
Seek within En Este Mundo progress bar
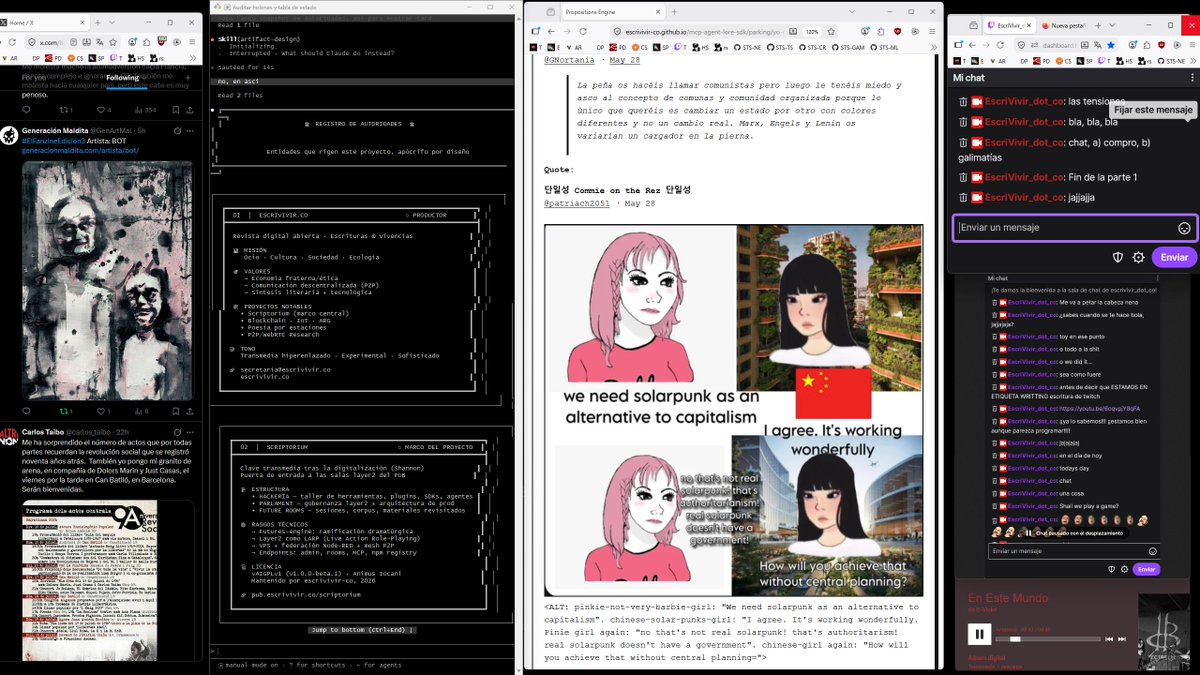tap(1047, 639)
